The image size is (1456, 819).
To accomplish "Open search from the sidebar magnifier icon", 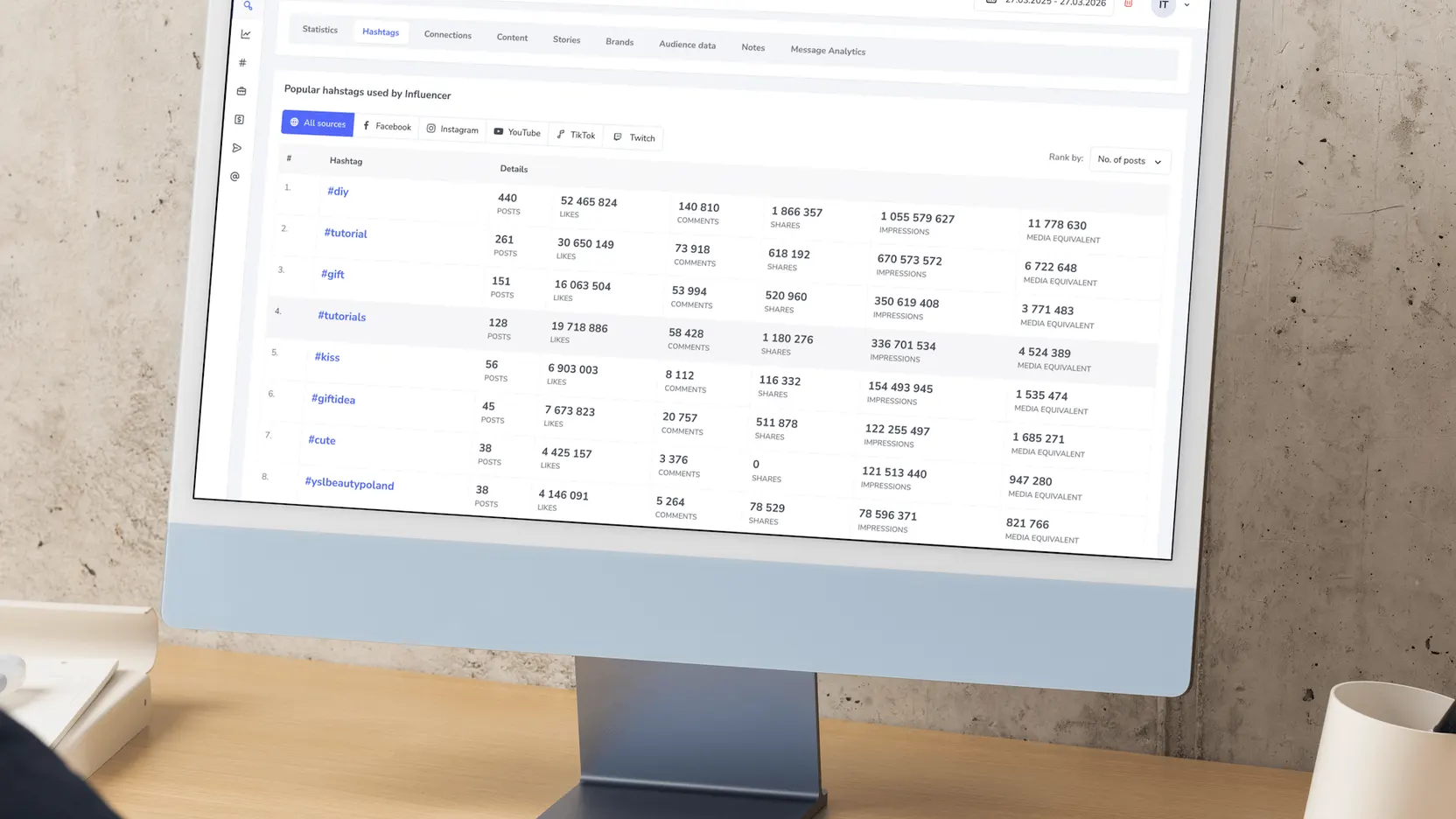I will tap(248, 5).
